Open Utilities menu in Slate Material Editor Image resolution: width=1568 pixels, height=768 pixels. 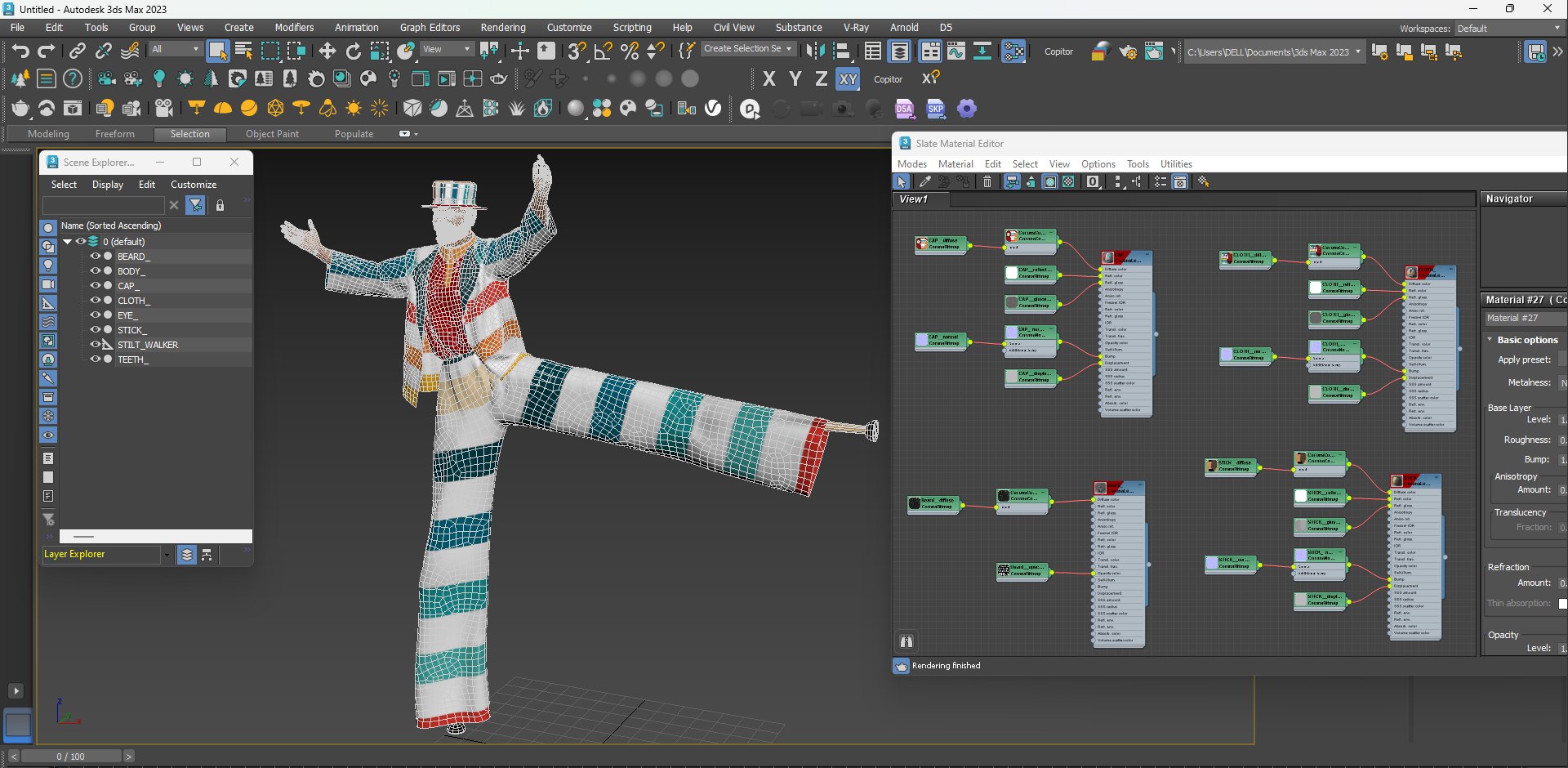pyautogui.click(x=1176, y=164)
